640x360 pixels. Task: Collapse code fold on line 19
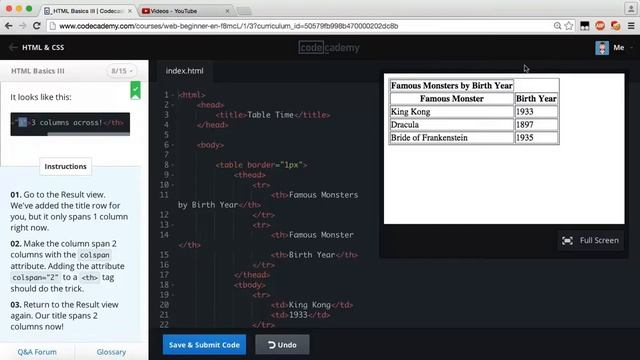pyautogui.click(x=173, y=295)
